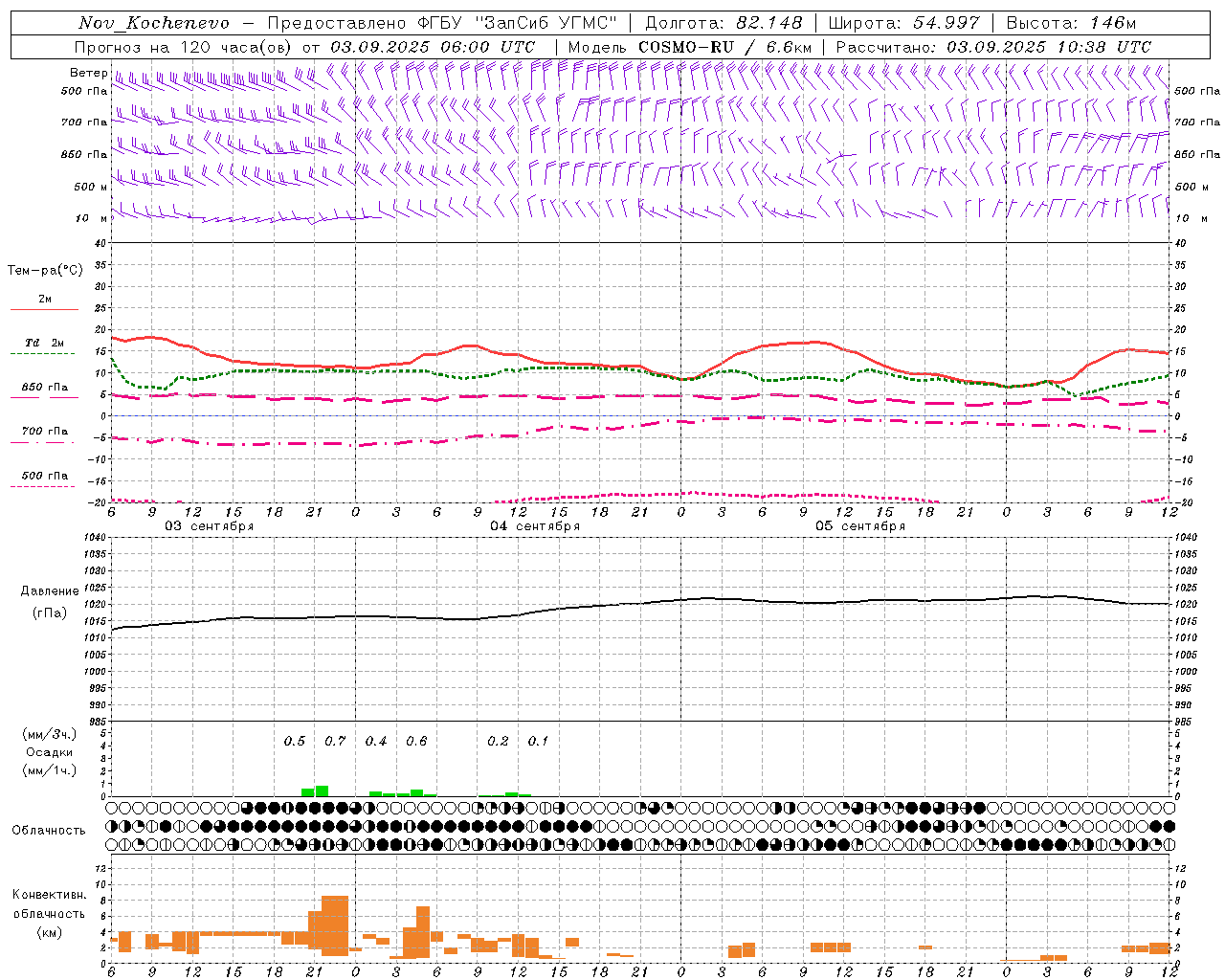1225x980 pixels.
Task: Select the latitude value Широта: 54.997
Action: click(904, 23)
